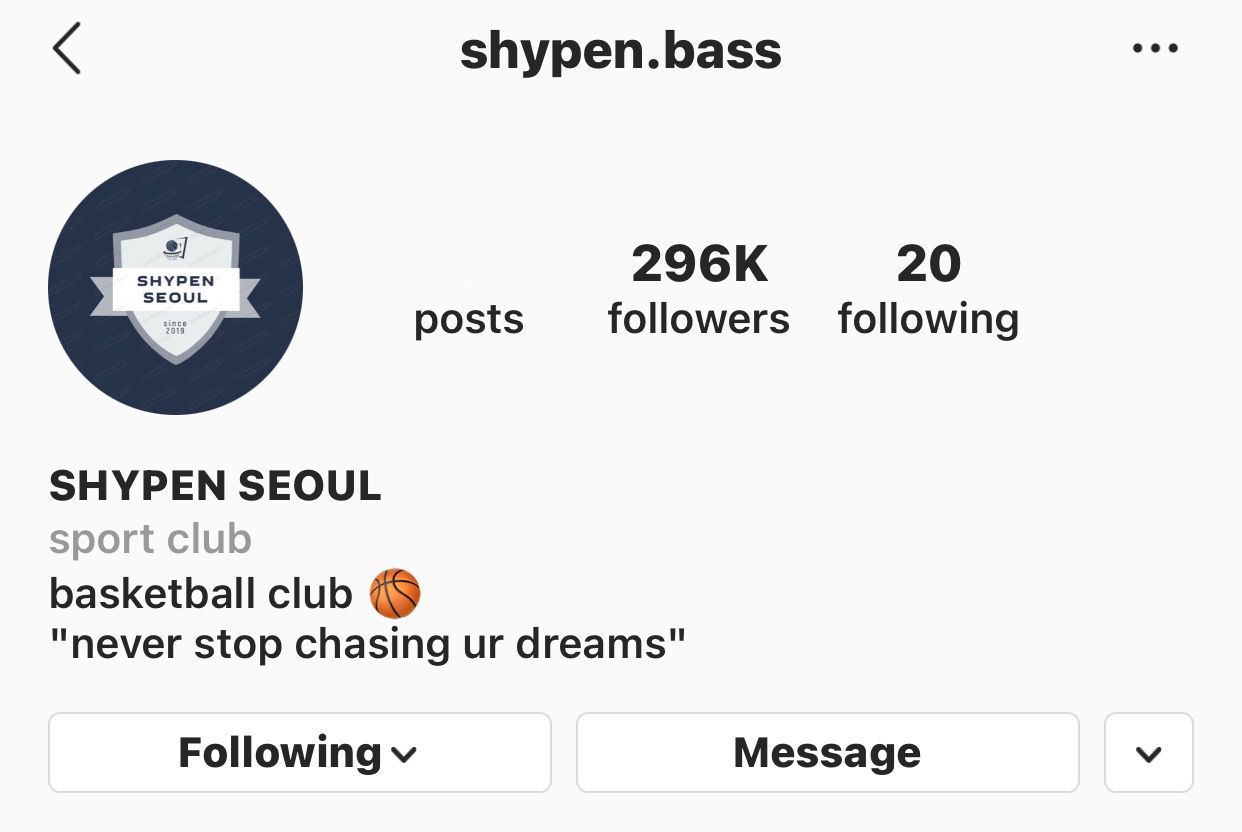Open the sport club category link
Screen dimensions: 1242x832
click(x=150, y=540)
